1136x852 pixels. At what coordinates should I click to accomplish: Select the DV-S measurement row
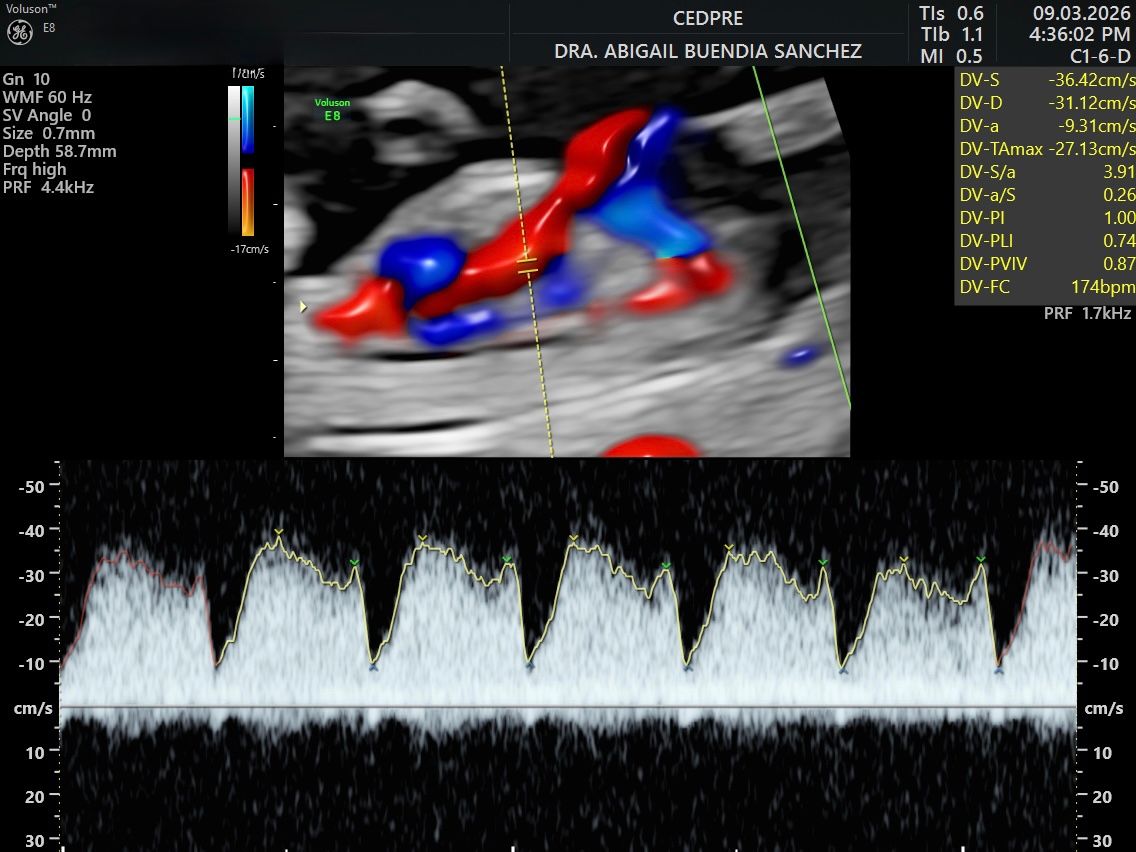tap(1046, 80)
